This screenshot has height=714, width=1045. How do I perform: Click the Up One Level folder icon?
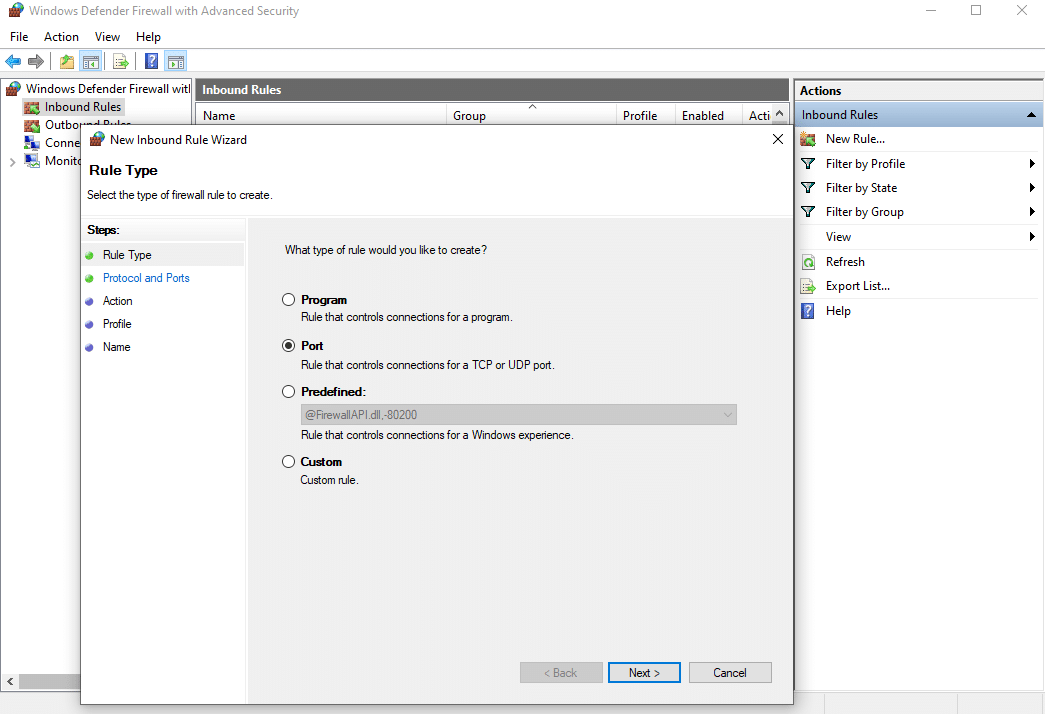click(66, 62)
